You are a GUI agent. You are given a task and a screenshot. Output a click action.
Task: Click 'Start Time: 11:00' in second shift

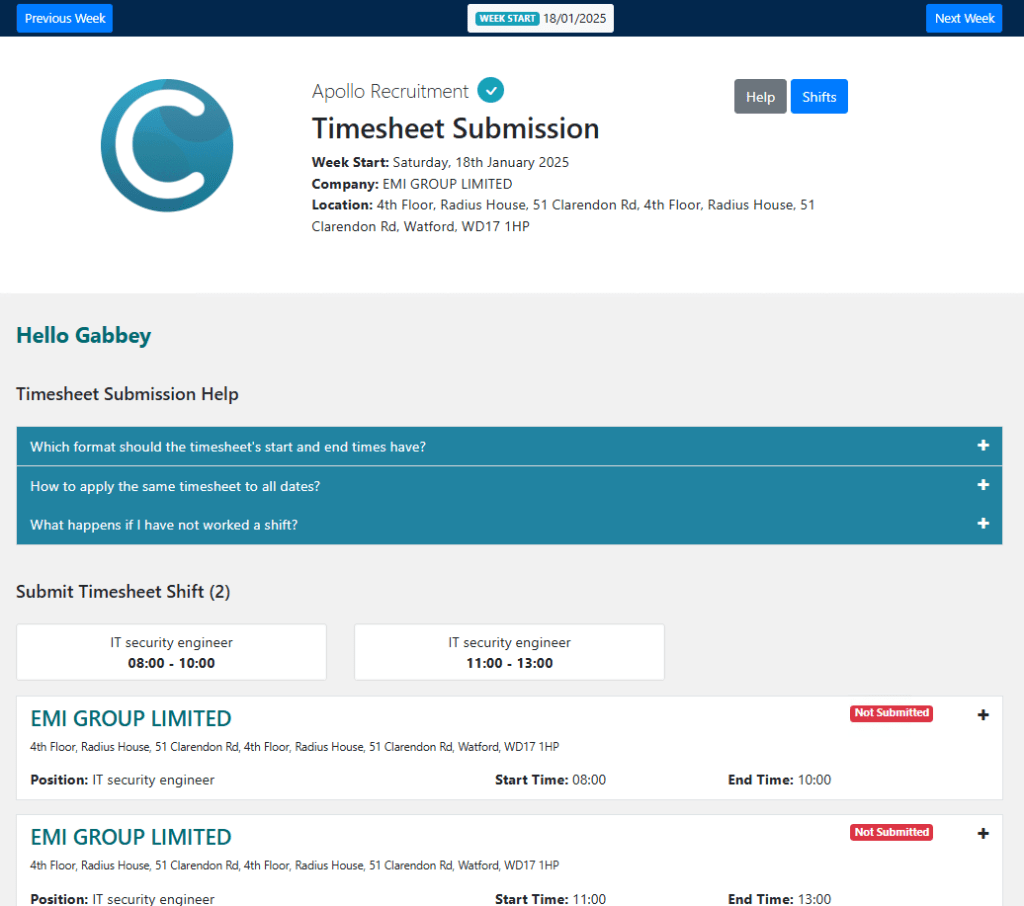pos(551,899)
